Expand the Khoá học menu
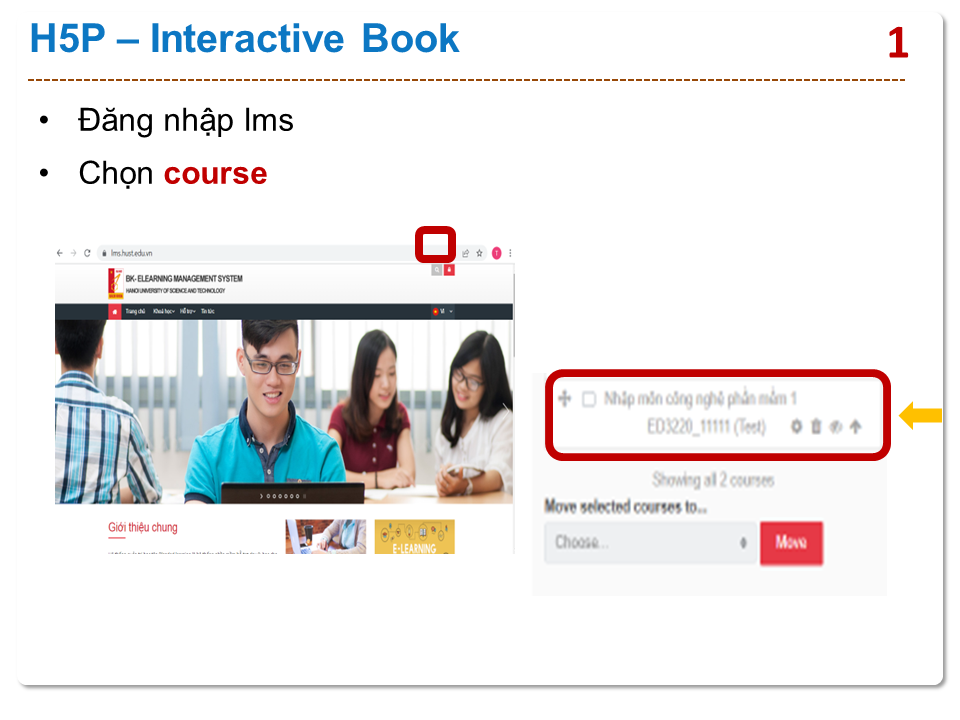Viewport: 960px width, 720px height. point(164,311)
